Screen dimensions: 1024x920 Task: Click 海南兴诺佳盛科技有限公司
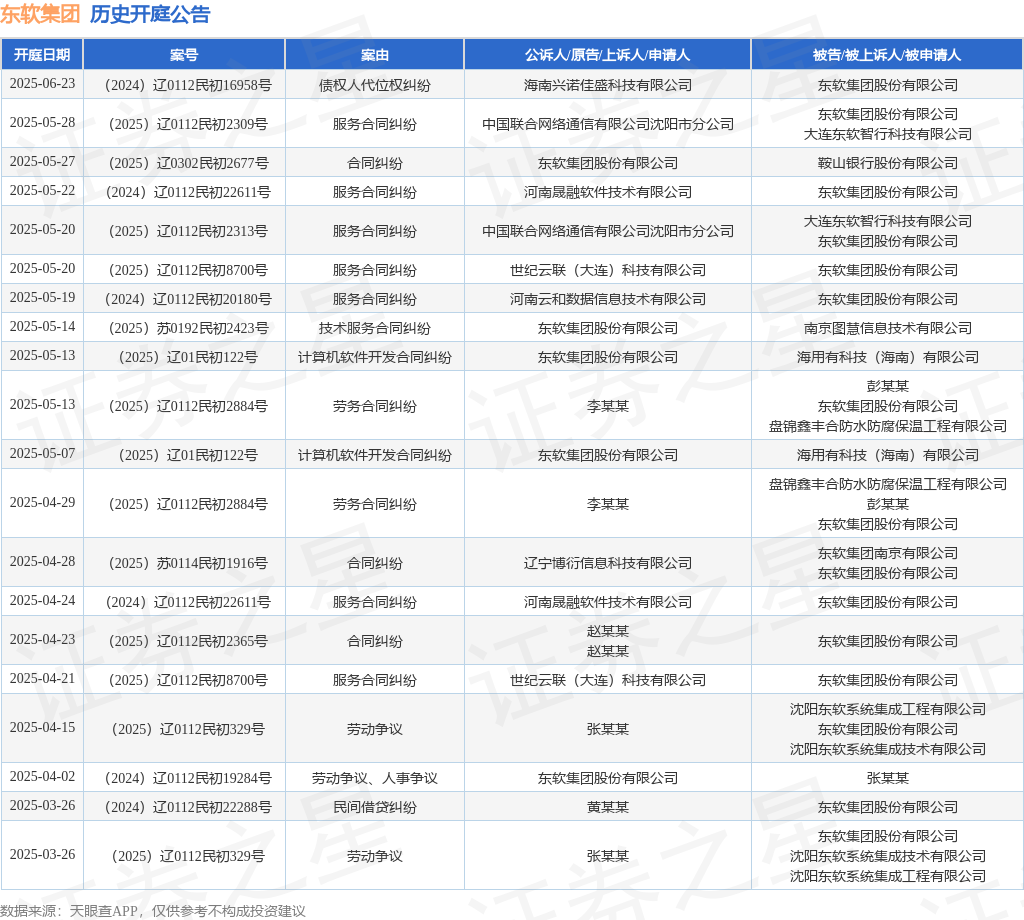607,86
